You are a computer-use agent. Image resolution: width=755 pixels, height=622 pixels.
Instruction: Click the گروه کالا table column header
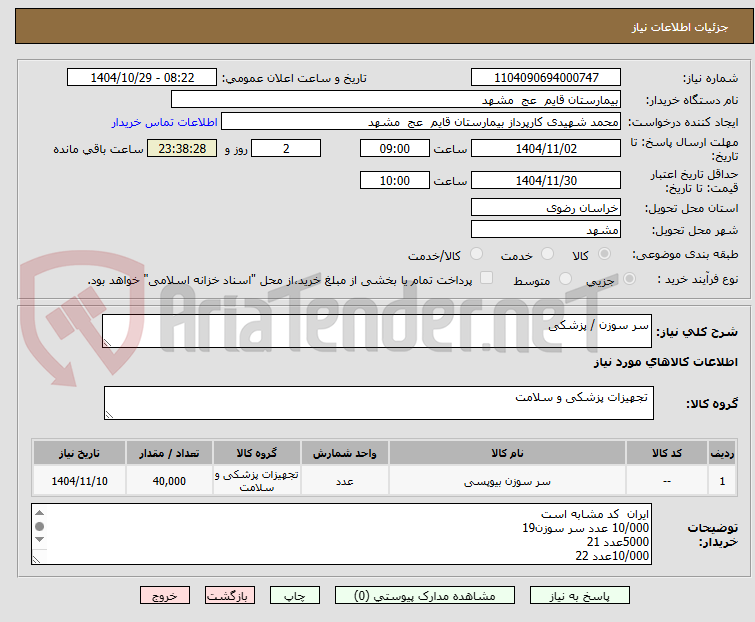click(x=257, y=453)
